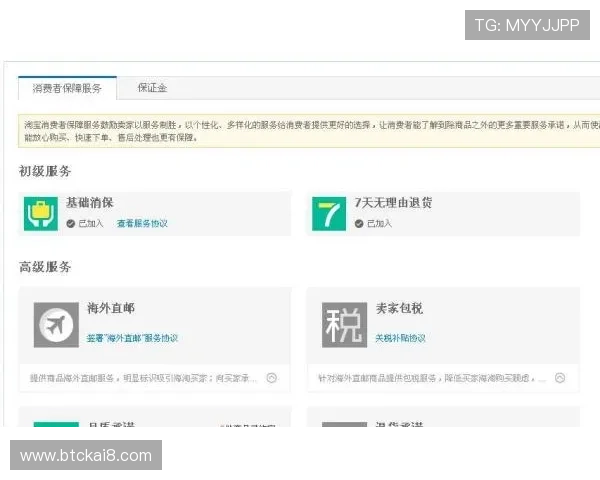Click the 已加入 checkmark under 7天无理由退货
Screen dimensions: 600x480
[359, 224]
